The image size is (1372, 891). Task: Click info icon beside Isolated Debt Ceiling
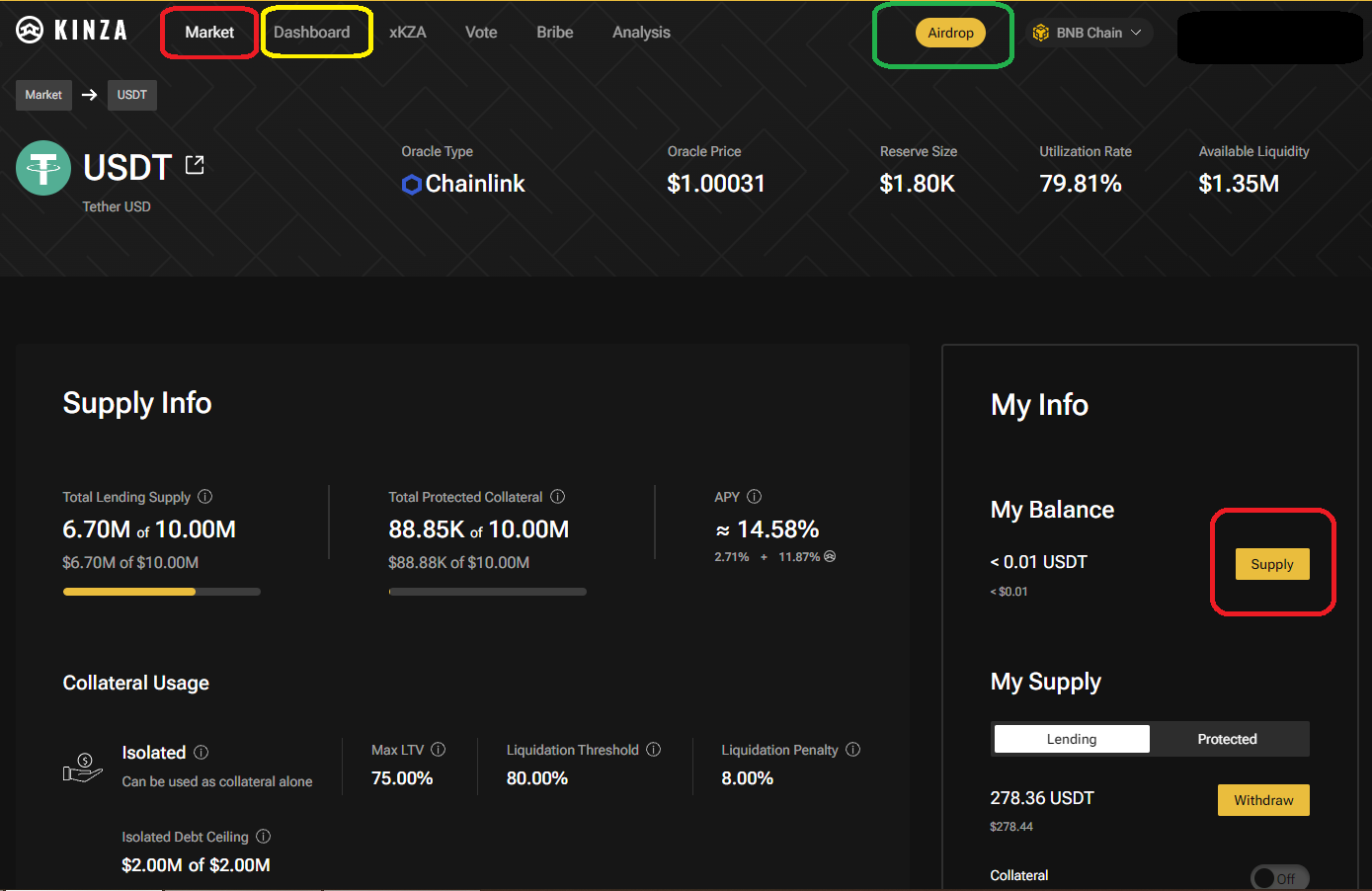point(263,837)
